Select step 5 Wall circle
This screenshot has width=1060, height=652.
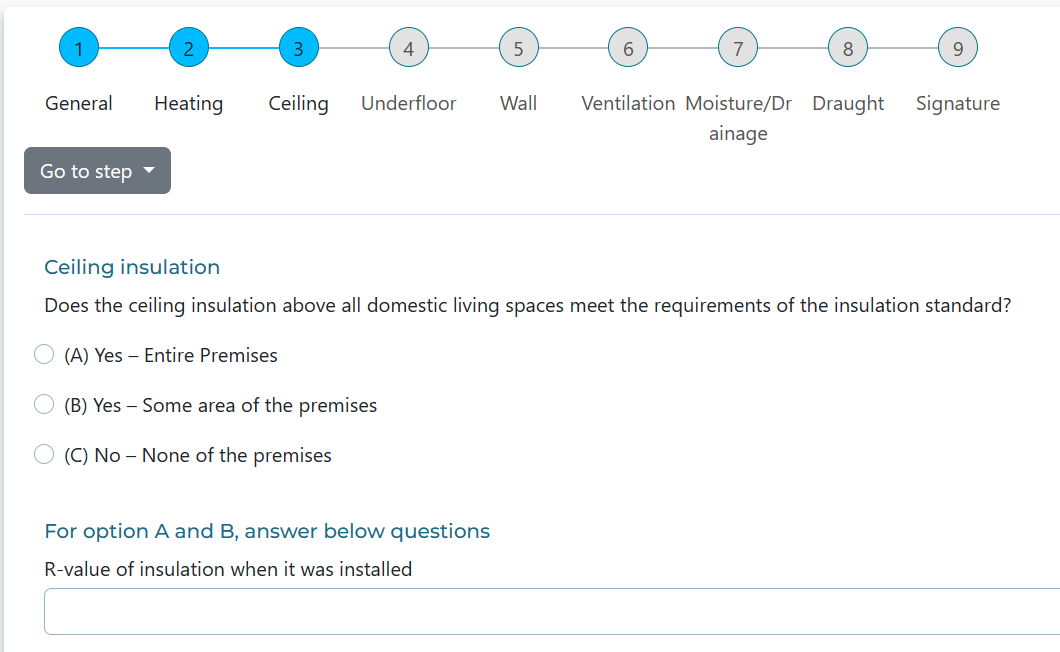point(518,47)
